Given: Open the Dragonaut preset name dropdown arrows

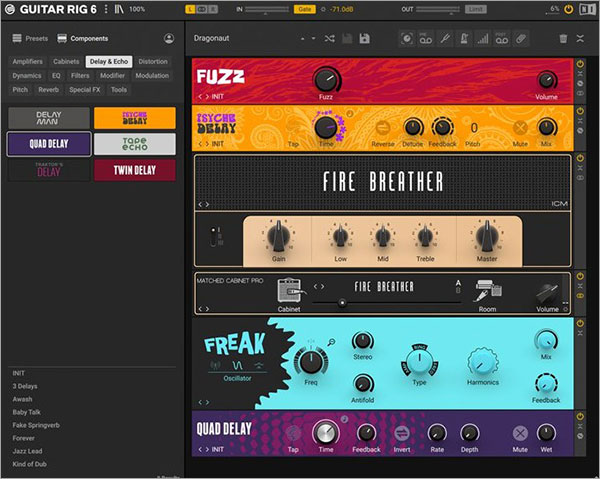Looking at the screenshot, I should point(308,39).
